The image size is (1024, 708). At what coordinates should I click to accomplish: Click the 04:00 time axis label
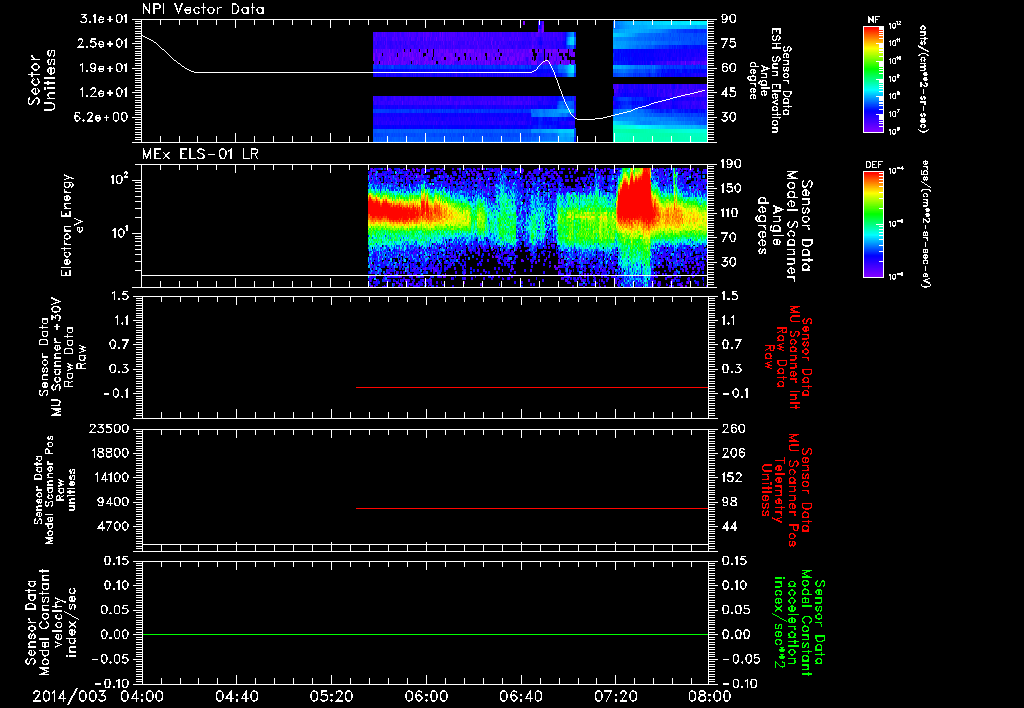tap(142, 696)
